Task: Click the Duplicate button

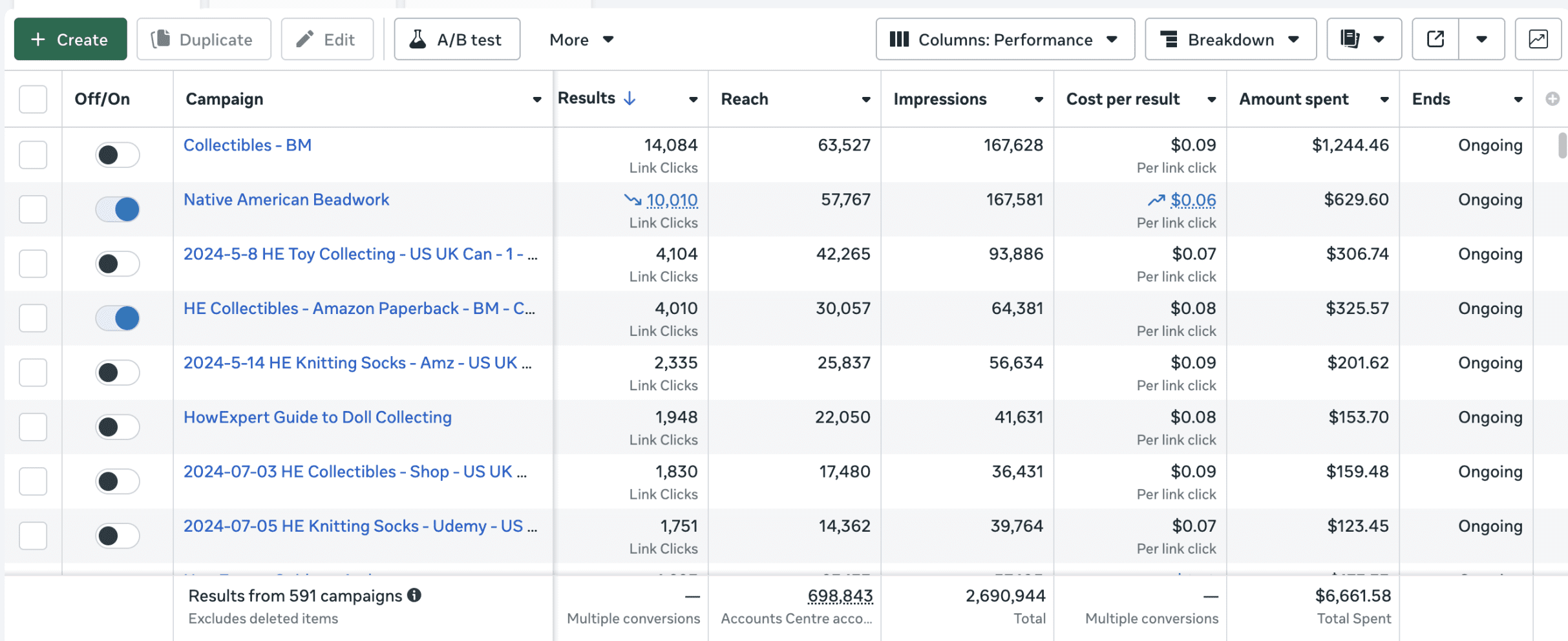Action: (x=204, y=39)
